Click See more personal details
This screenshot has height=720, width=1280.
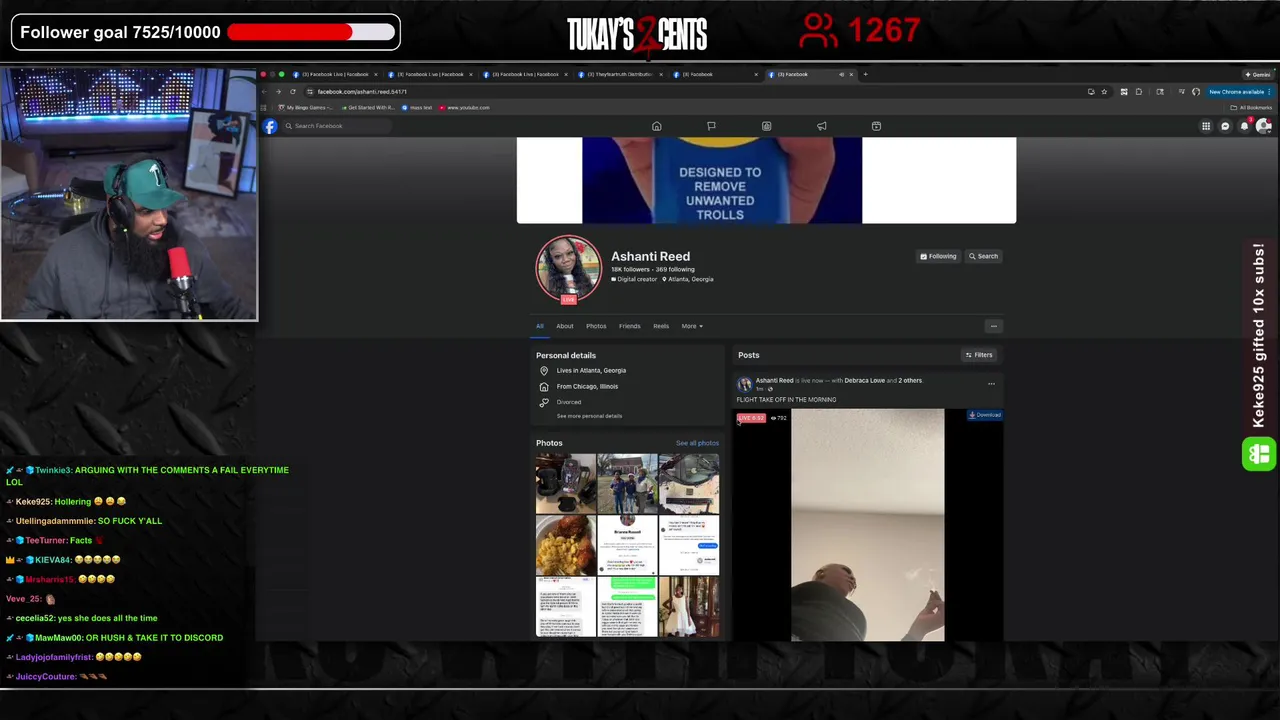pos(589,416)
